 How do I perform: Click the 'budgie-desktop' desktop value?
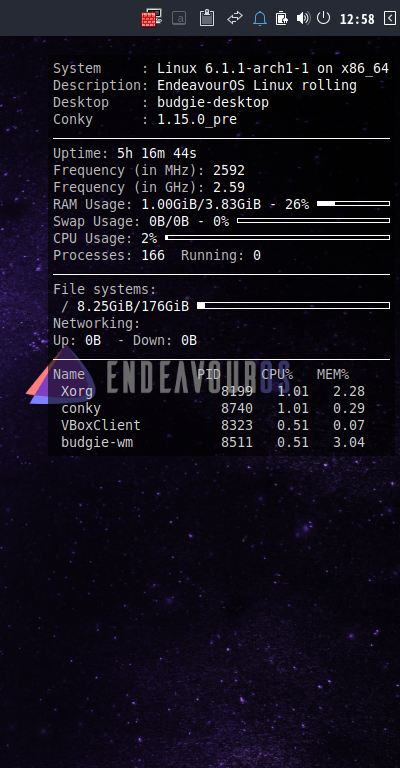213,102
